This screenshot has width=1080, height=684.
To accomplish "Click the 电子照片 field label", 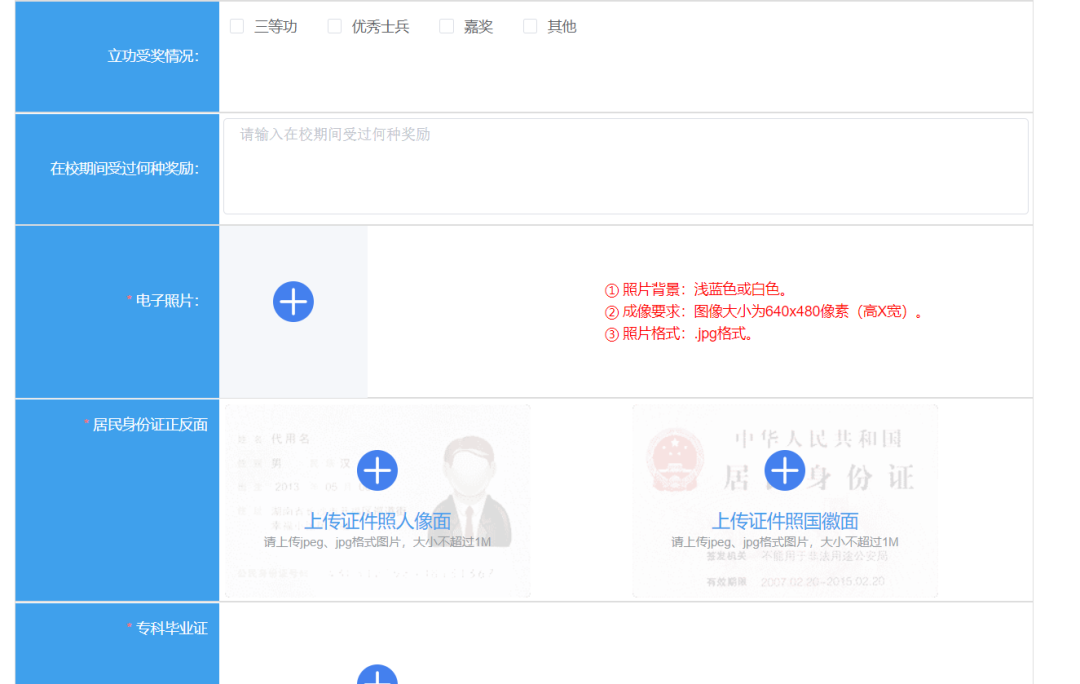I will (166, 300).
